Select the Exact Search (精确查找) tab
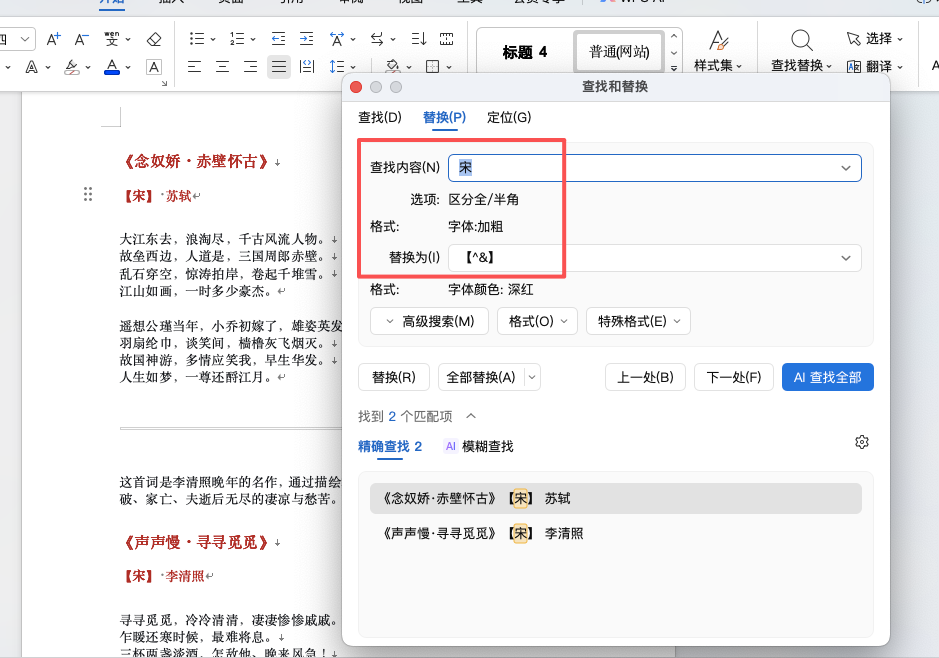Viewport: 939px width, 658px height. click(x=390, y=447)
